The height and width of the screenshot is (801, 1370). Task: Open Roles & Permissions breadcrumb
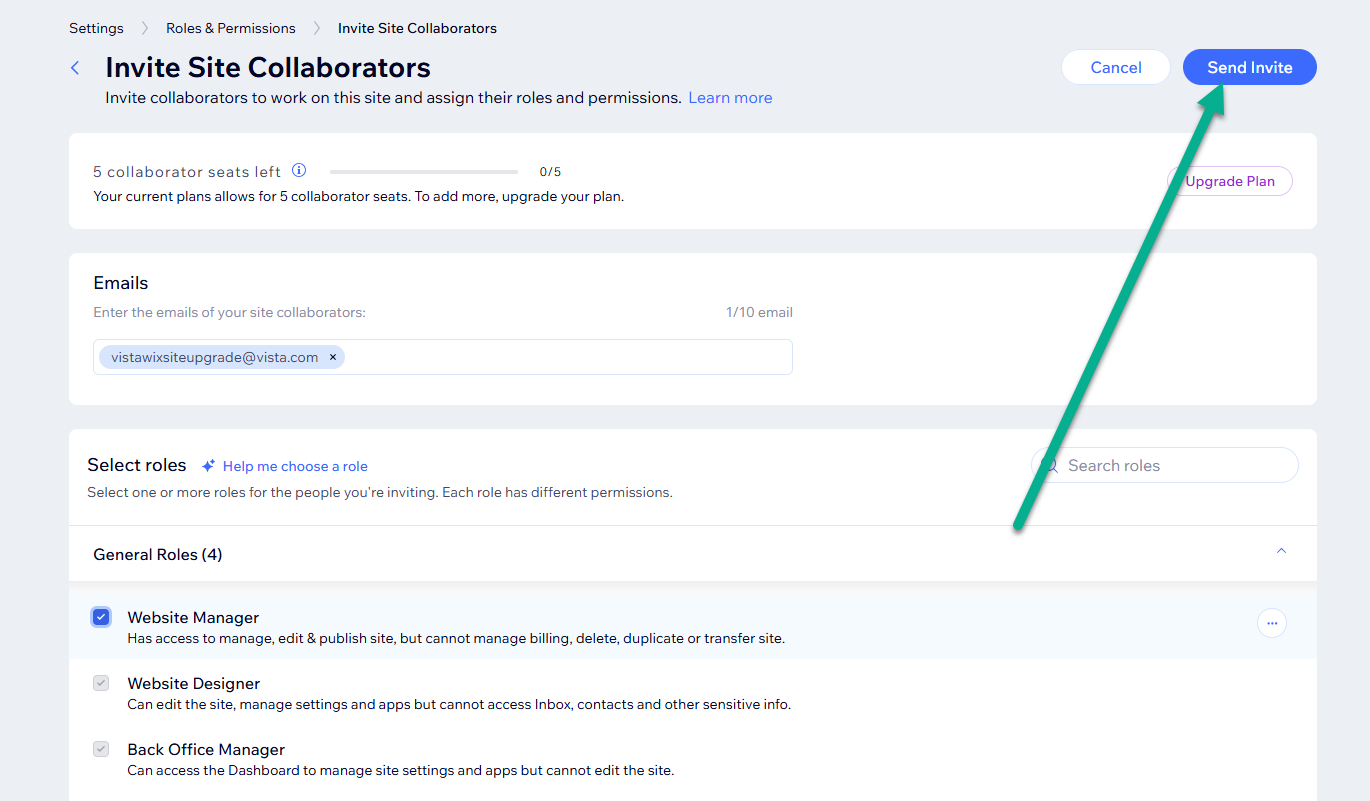pos(231,28)
